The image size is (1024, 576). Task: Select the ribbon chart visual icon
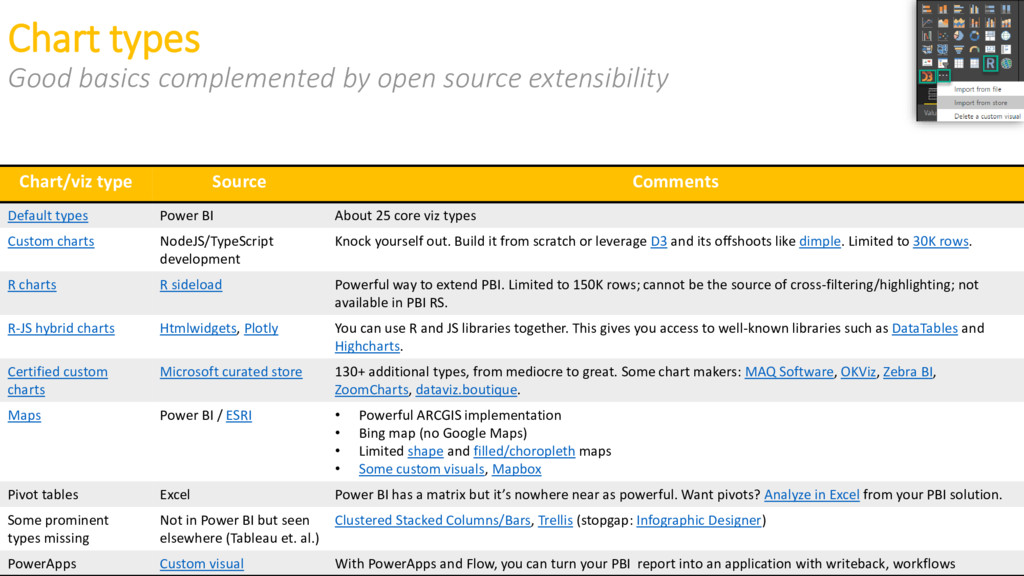click(1006, 22)
